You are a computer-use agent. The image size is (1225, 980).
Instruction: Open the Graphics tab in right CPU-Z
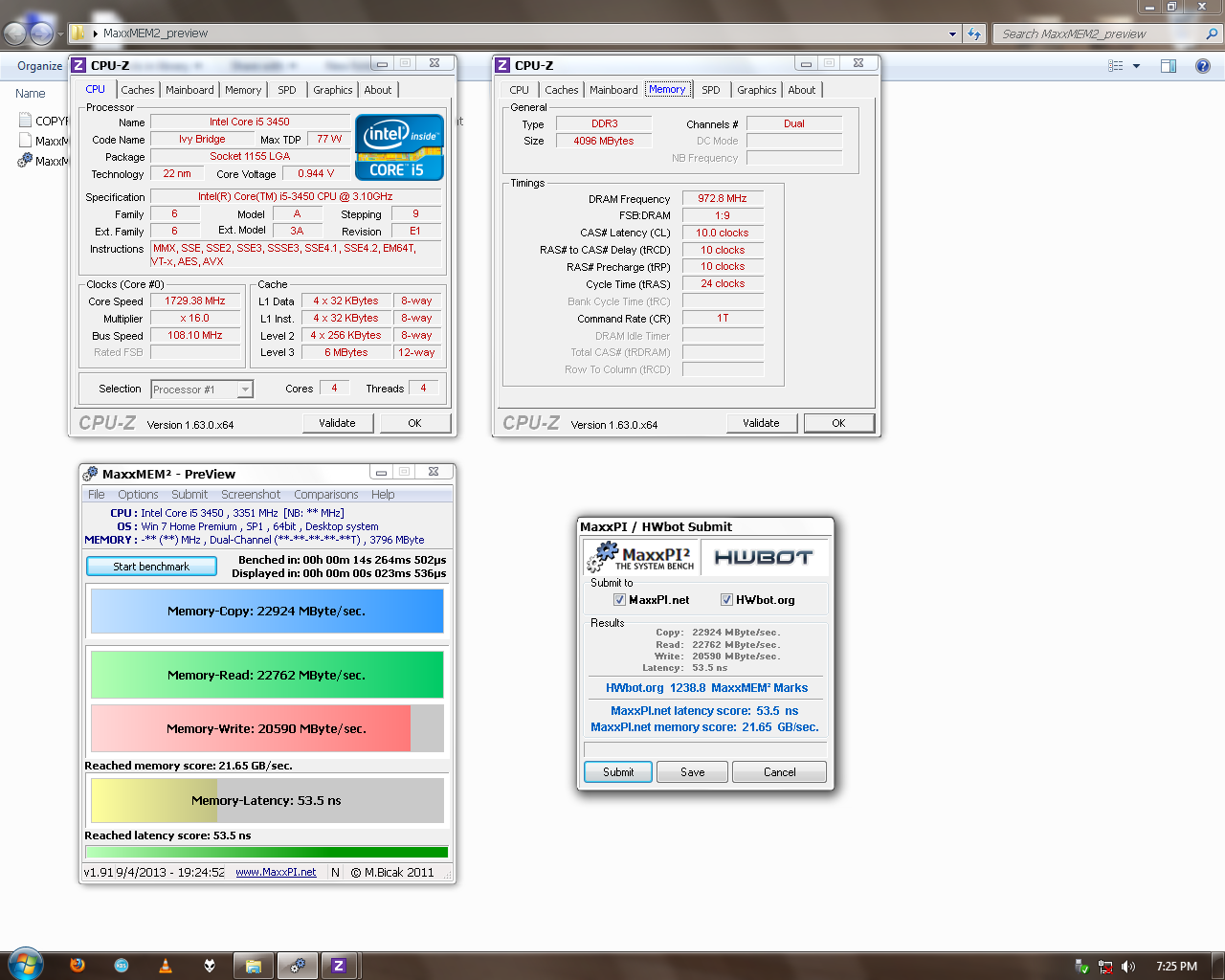756,90
